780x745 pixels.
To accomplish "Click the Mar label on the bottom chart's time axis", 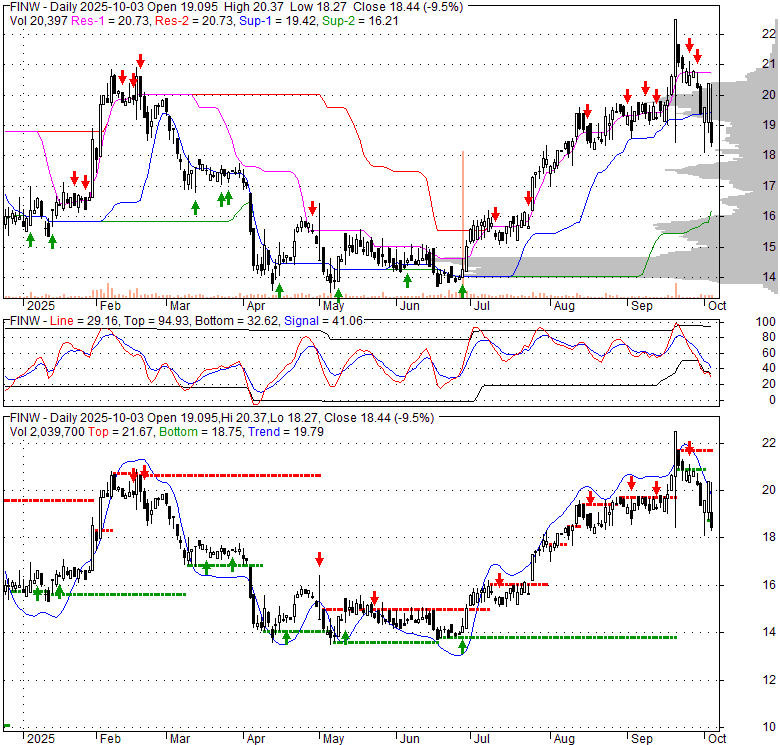I will [180, 739].
